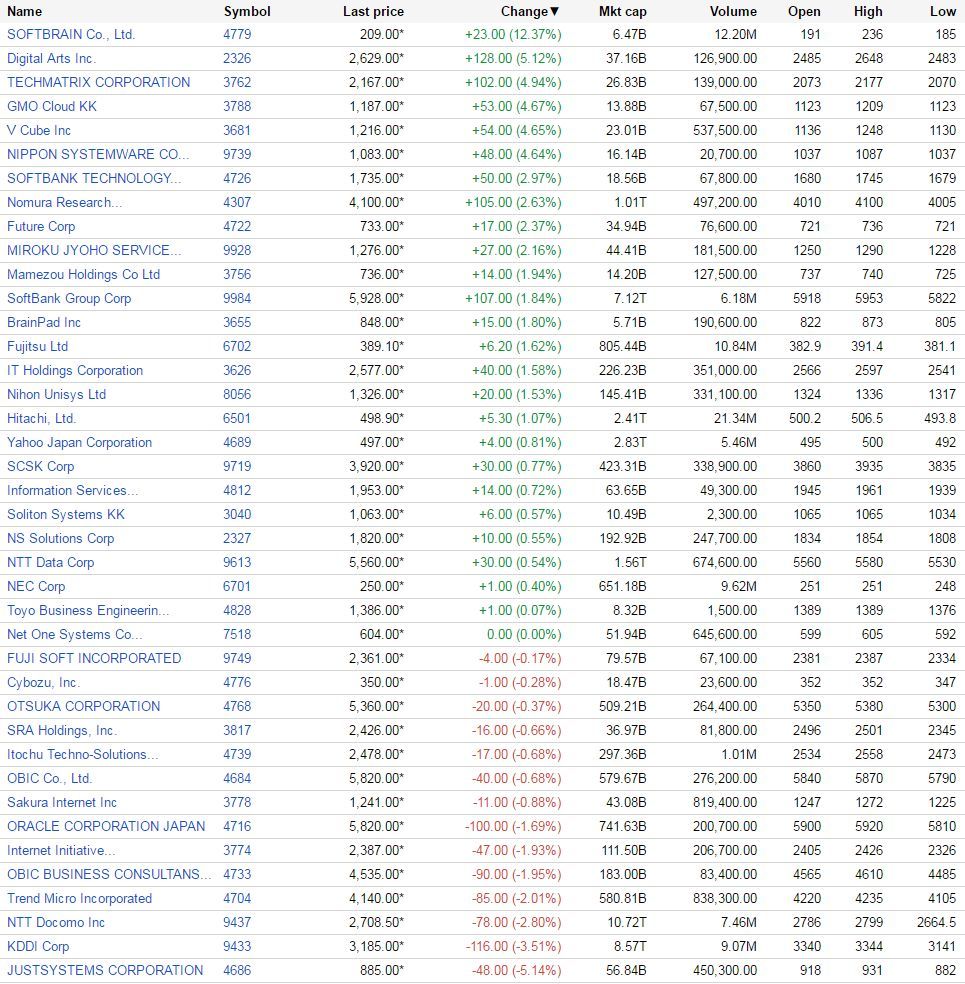Open NIPPON SYSTEMWARE CO... link
This screenshot has width=965, height=984.
pyautogui.click(x=98, y=154)
